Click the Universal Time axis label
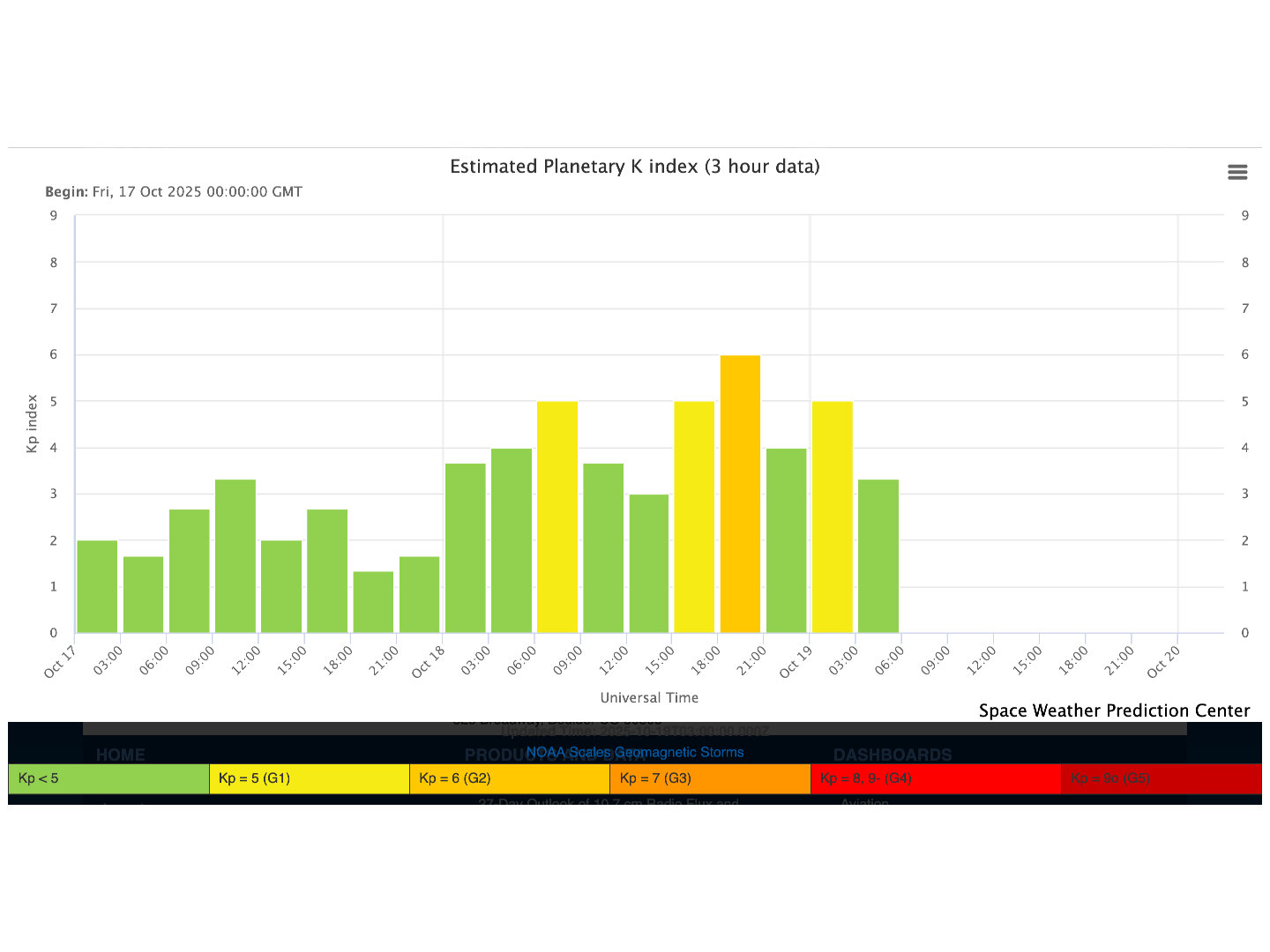 (649, 697)
